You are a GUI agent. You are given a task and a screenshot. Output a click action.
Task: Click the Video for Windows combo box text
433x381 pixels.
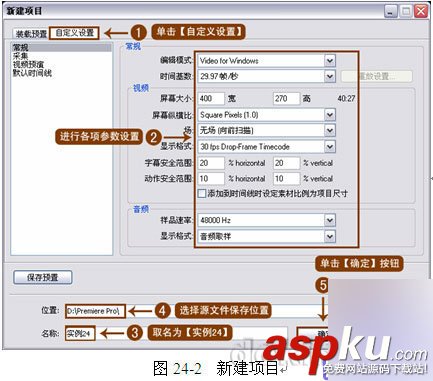229,61
